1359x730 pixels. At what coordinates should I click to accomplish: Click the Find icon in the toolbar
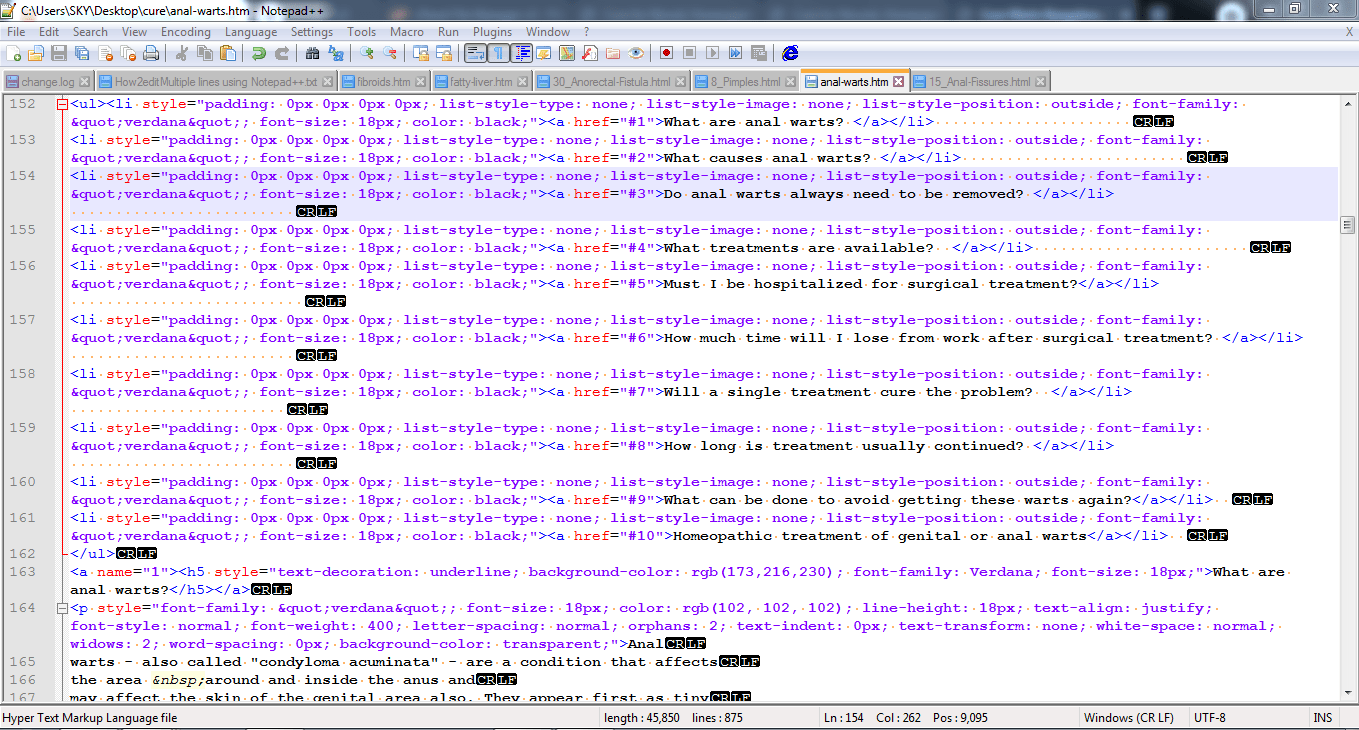pyautogui.click(x=312, y=53)
